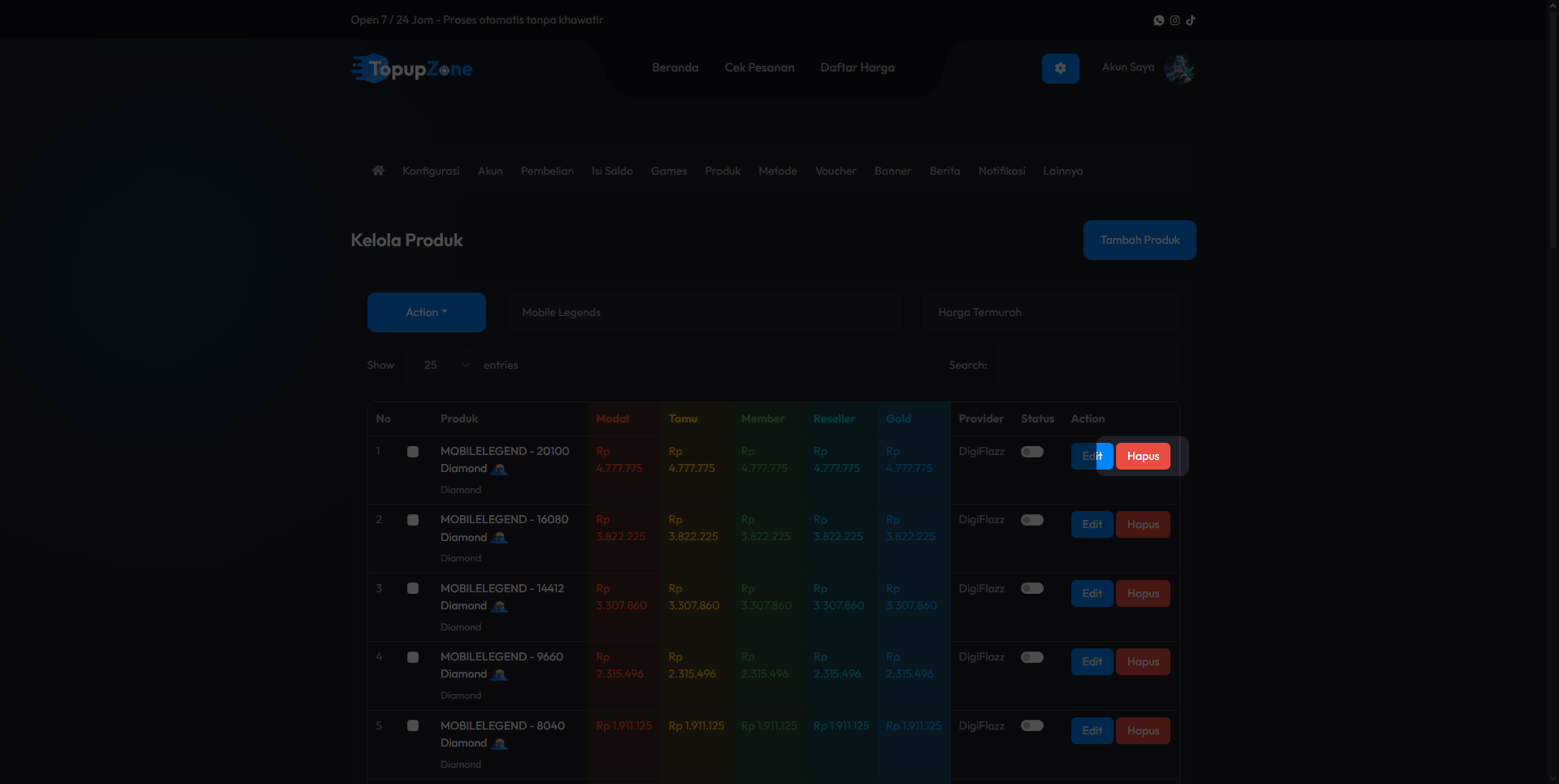This screenshot has height=784, width=1559.
Task: Check the box for MOBILELEGEND - 16080 Diamond
Action: point(413,520)
